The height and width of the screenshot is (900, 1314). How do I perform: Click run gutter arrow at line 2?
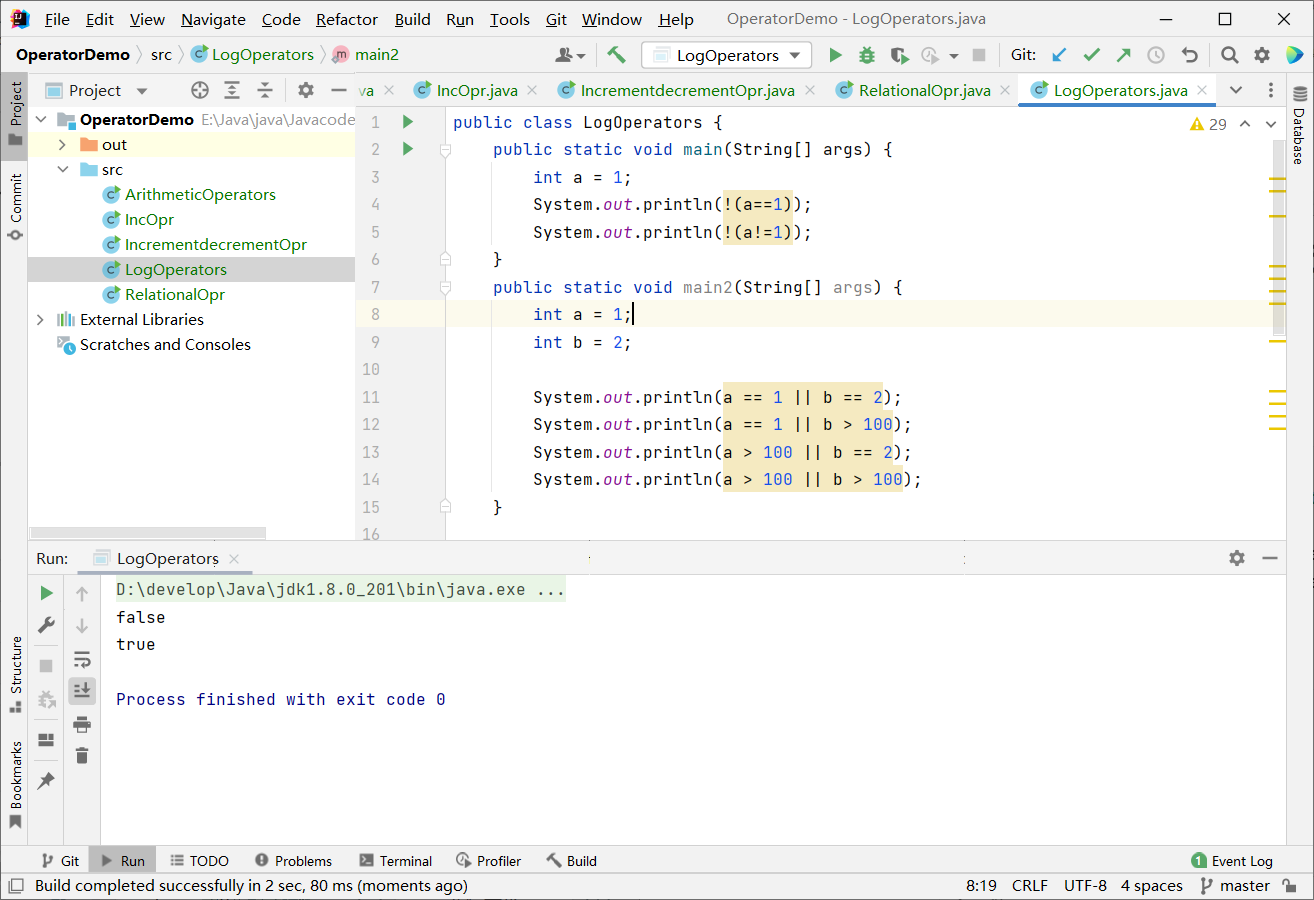coord(407,149)
